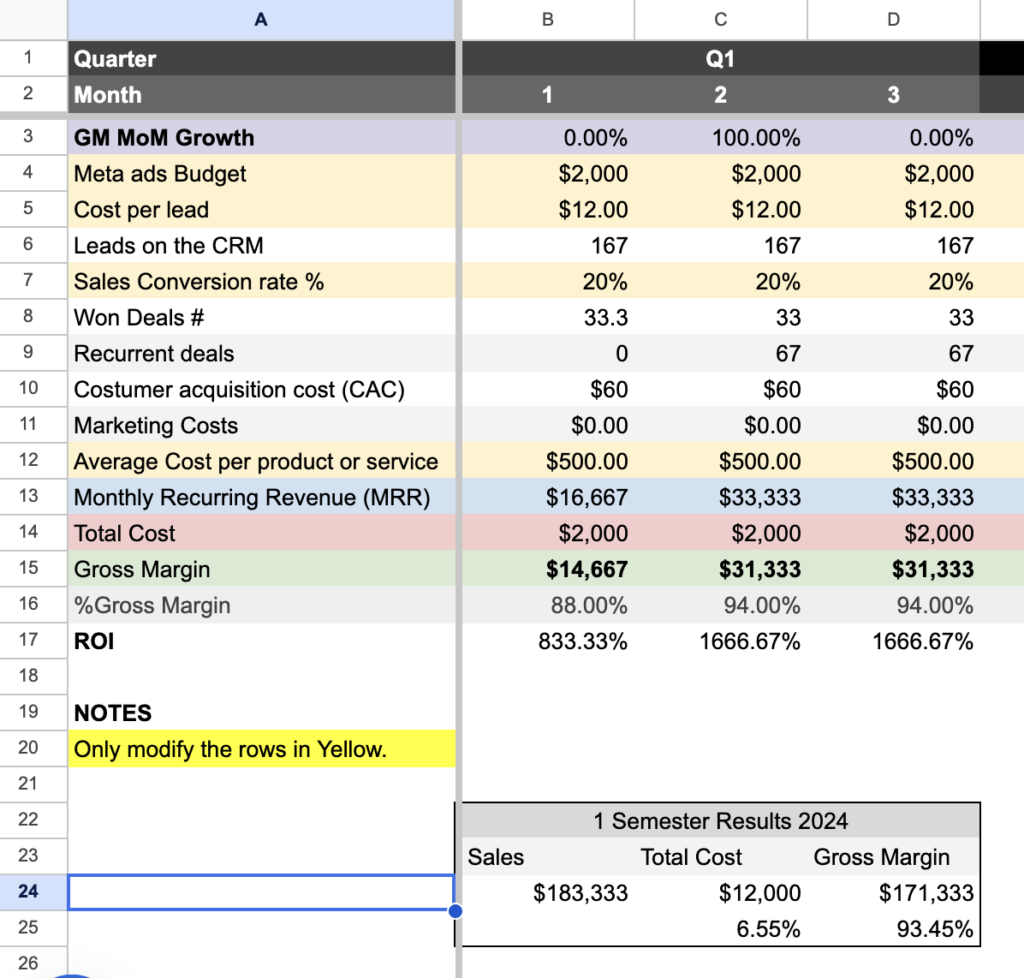Select the 'Cost per lead' label cell
Image resolution: width=1024 pixels, height=978 pixels.
point(261,210)
